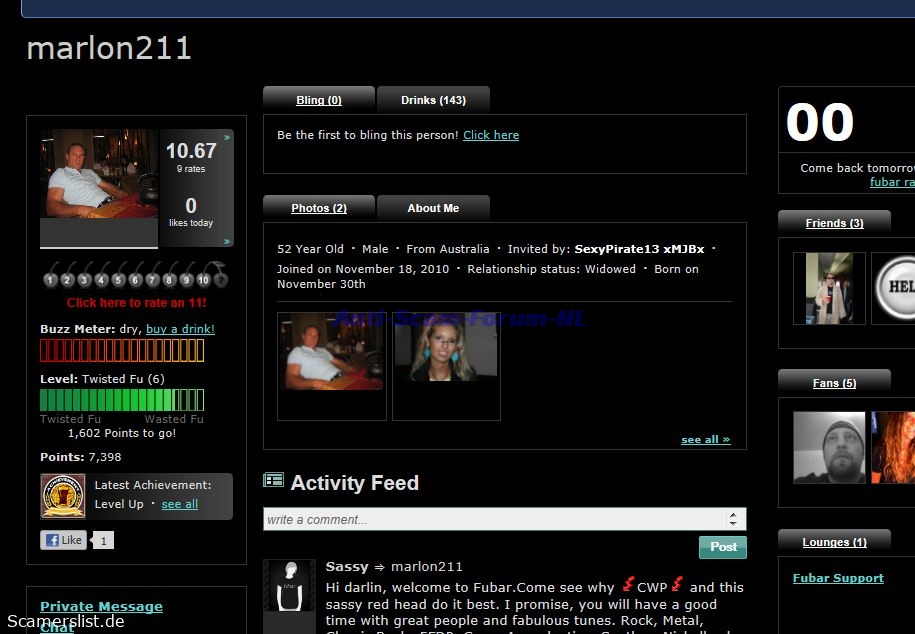Image resolution: width=915 pixels, height=634 pixels.
Task: Click the Latest Achievement badge icon
Action: pos(62,495)
